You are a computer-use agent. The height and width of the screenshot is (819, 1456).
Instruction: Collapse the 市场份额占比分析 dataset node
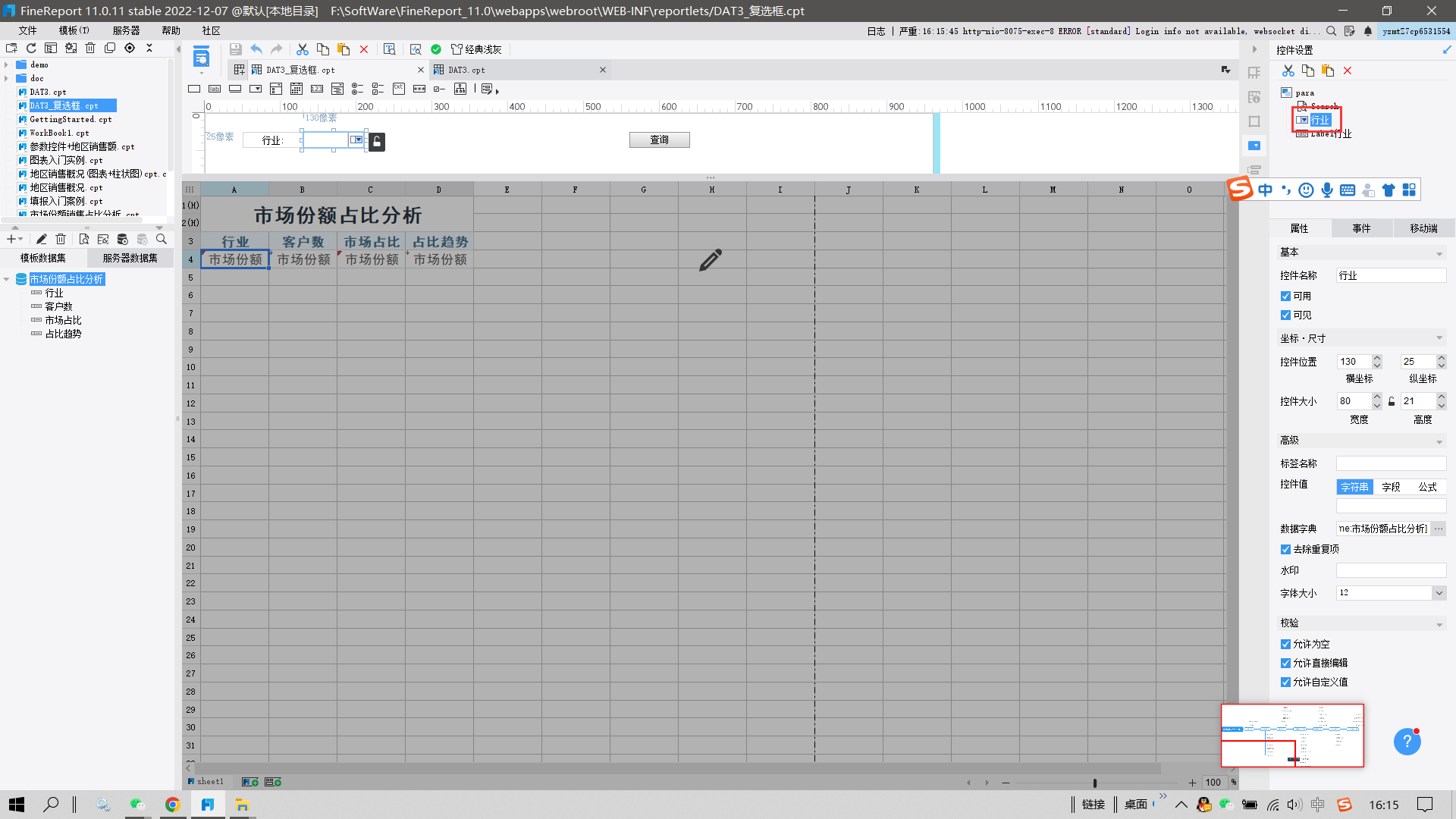coord(7,279)
